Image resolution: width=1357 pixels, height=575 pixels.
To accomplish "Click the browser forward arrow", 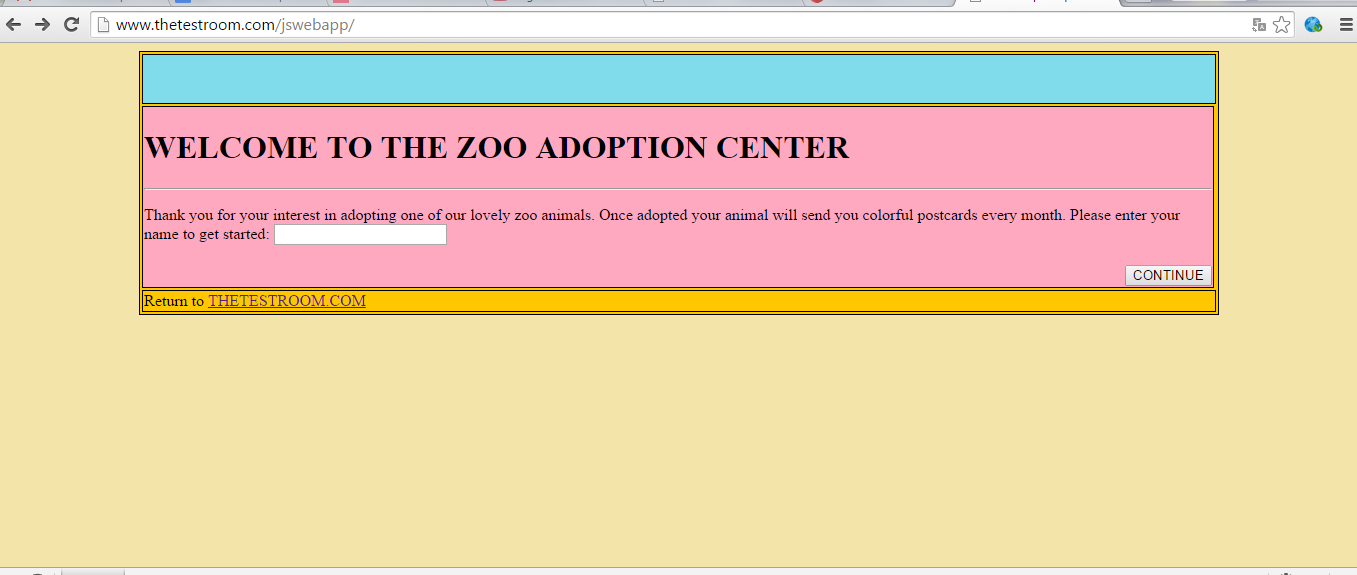I will click(42, 24).
